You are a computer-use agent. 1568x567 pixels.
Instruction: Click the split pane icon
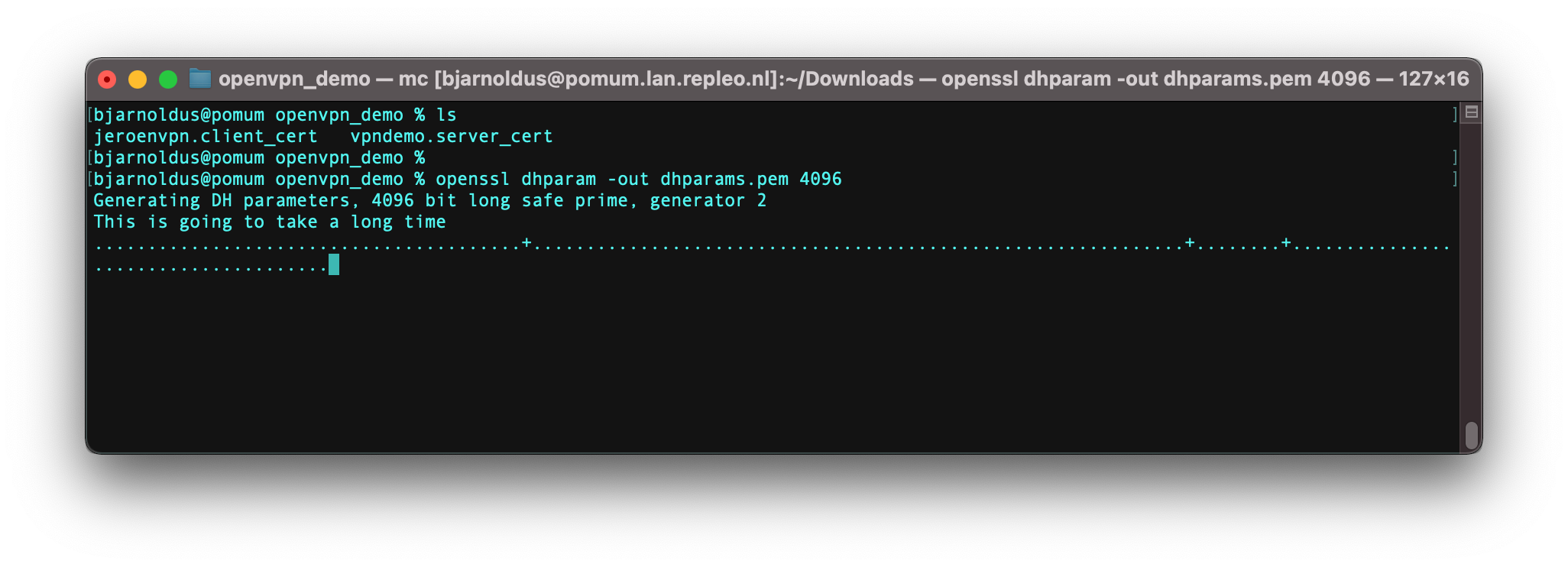point(1471,112)
